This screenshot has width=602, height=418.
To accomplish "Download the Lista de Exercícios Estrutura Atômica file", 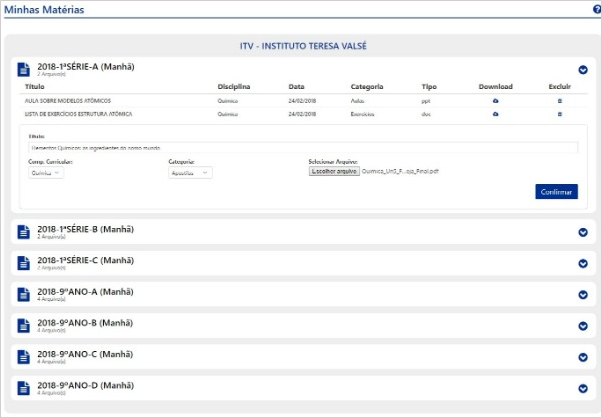I will [x=496, y=114].
